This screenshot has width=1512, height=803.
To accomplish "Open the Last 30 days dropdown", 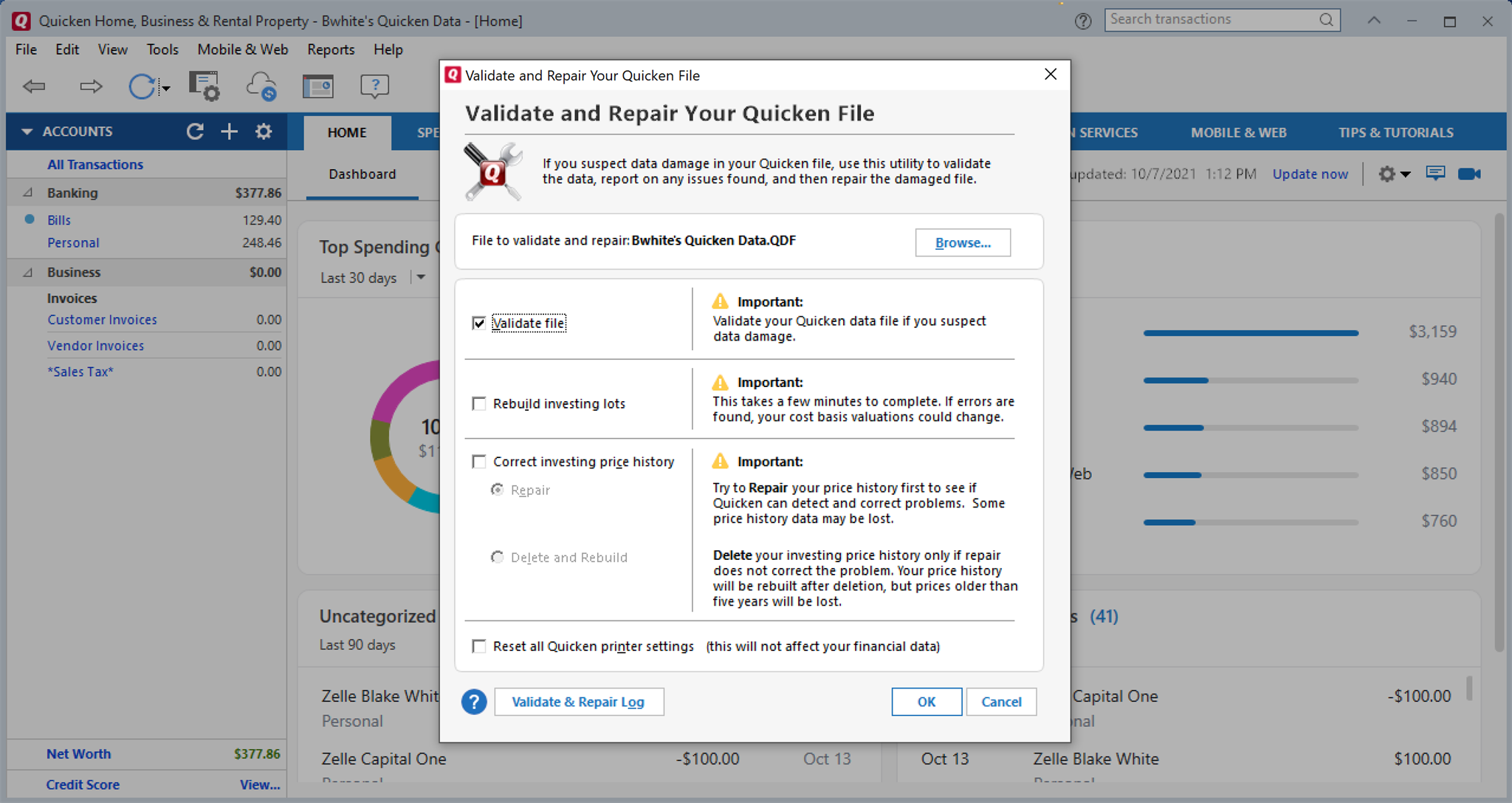I will tap(421, 278).
